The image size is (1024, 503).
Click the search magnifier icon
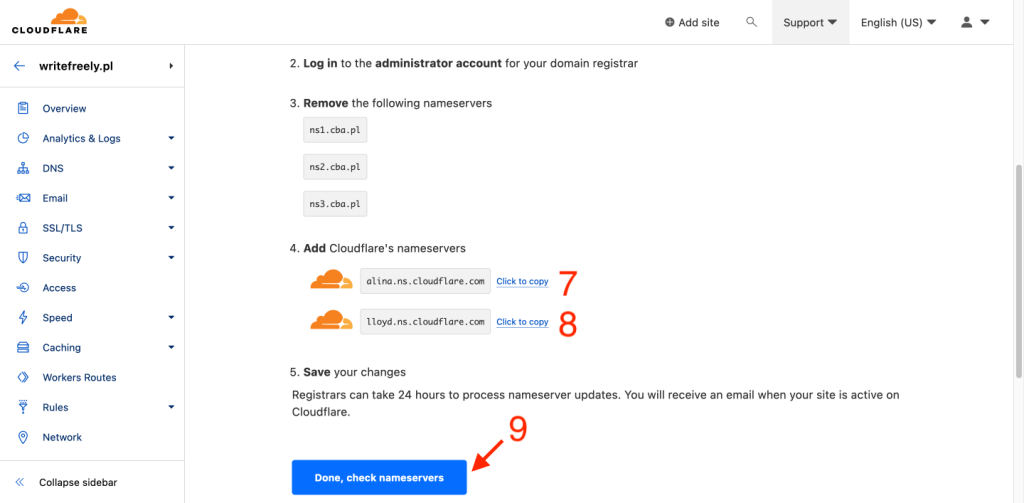[752, 22]
